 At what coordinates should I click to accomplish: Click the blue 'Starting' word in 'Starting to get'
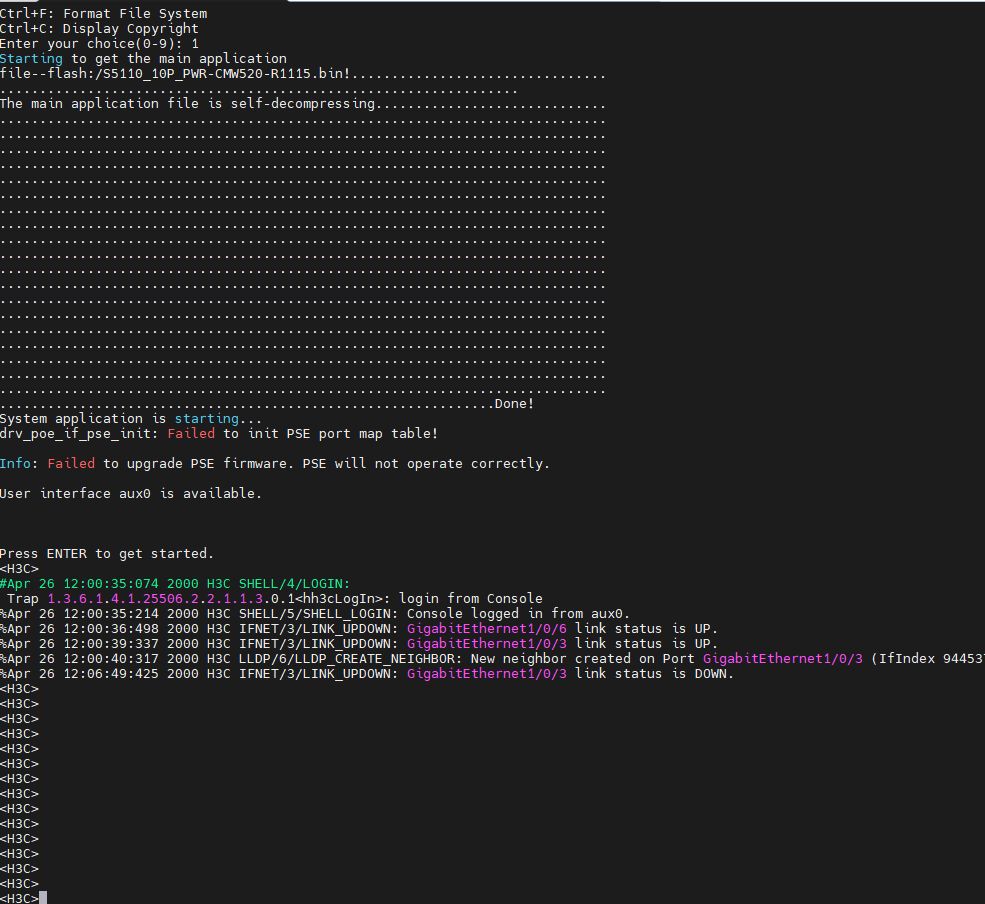[x=31, y=59]
